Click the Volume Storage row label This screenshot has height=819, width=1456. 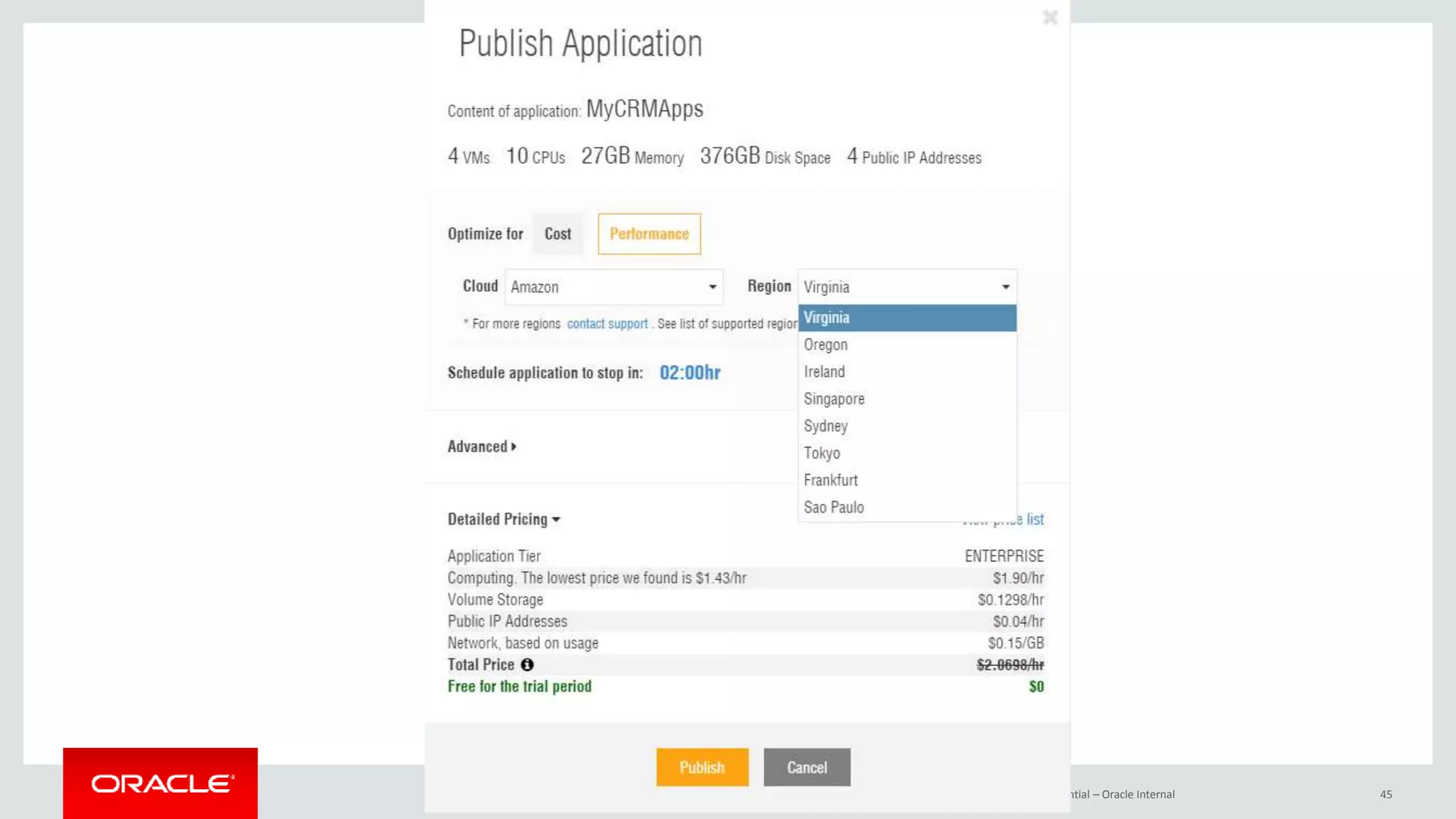click(x=496, y=600)
